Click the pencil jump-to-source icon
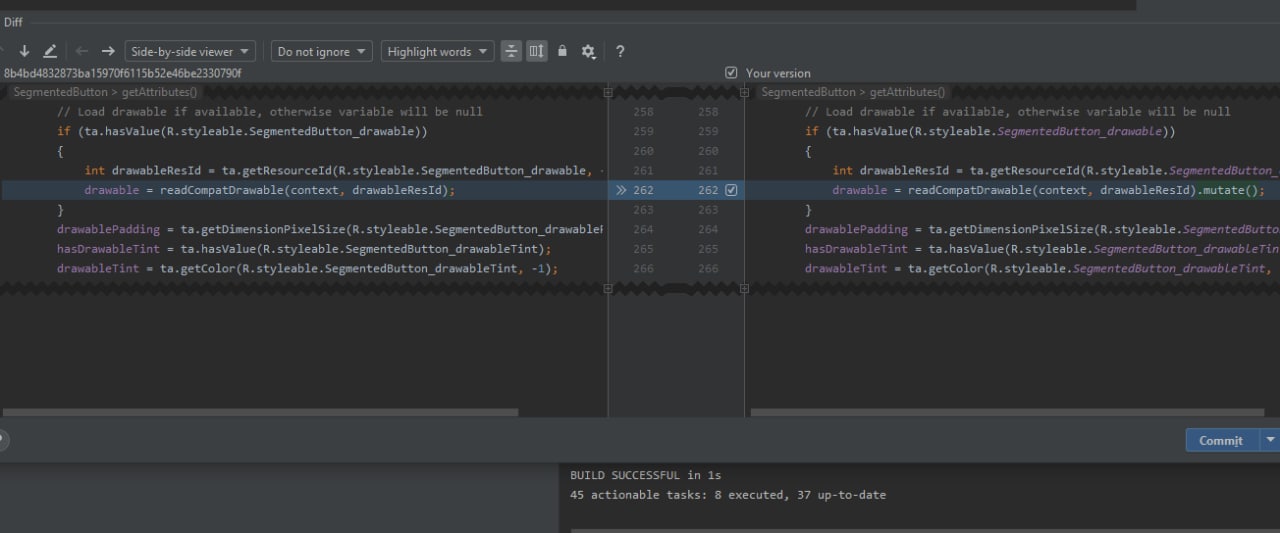Screen dimensions: 1280x533 [50, 51]
